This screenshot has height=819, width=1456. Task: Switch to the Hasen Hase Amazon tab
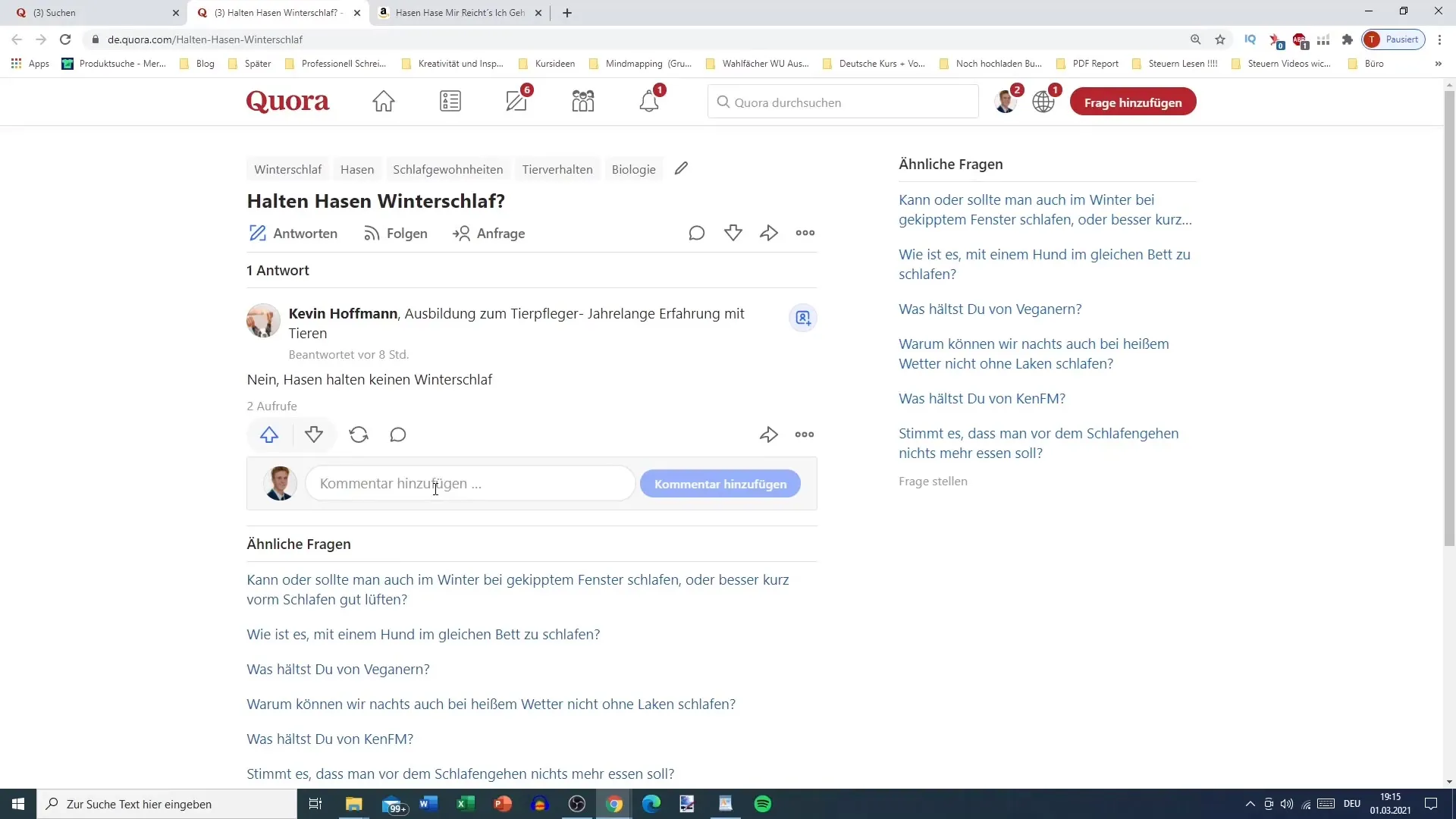[460, 13]
